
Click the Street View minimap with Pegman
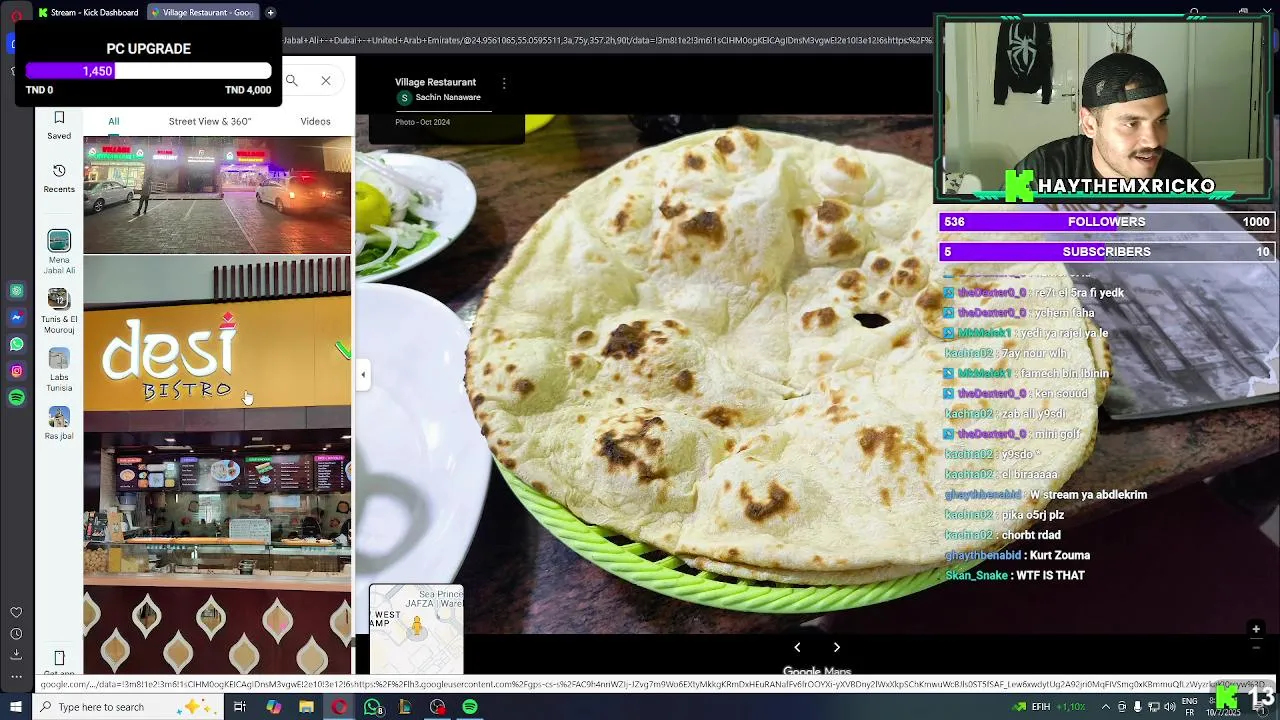pyautogui.click(x=416, y=629)
